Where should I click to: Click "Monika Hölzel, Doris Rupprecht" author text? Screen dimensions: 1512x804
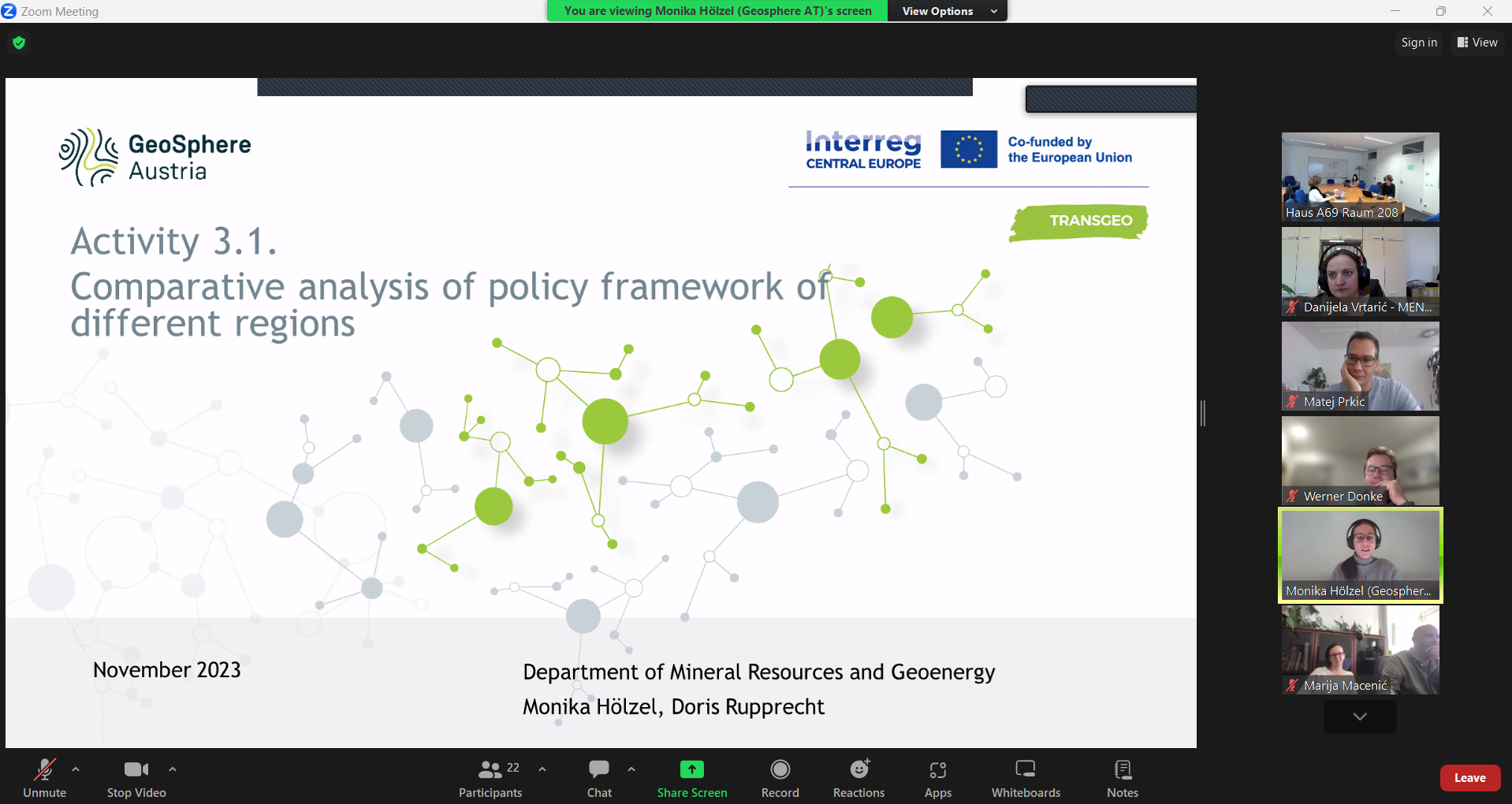coord(674,706)
